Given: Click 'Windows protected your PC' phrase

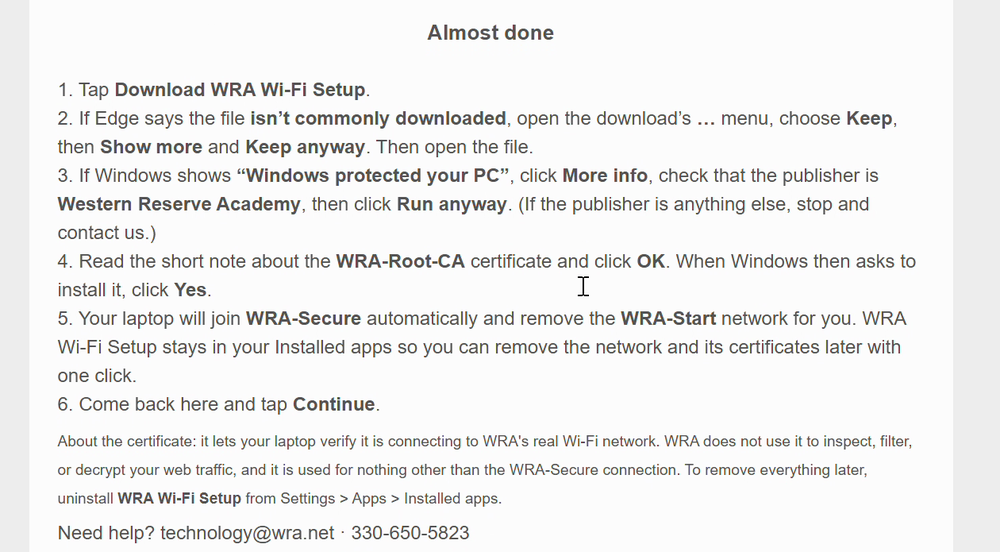Looking at the screenshot, I should pyautogui.click(x=372, y=176).
